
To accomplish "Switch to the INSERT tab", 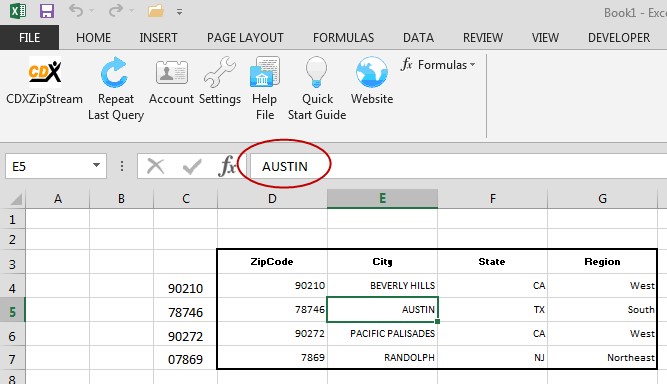I will click(x=158, y=37).
